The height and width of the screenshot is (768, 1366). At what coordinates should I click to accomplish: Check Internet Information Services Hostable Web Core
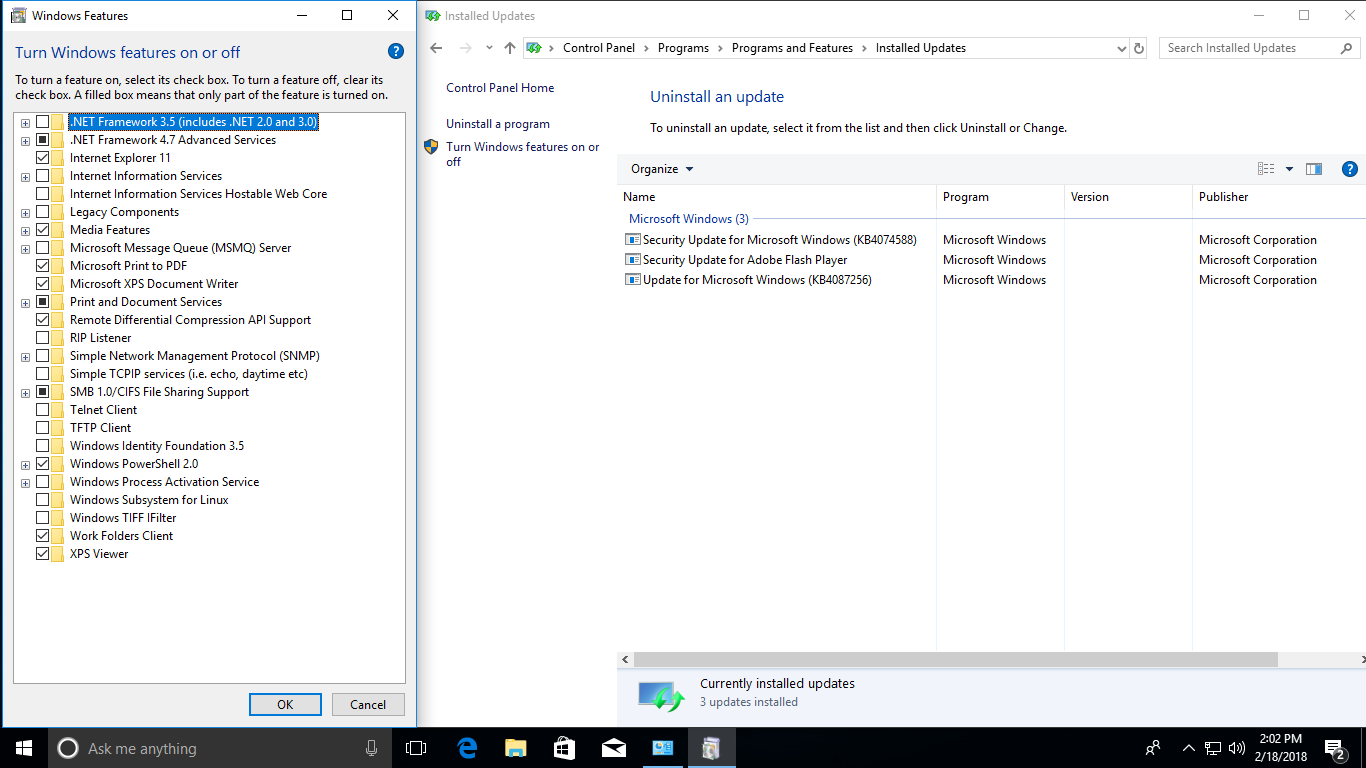click(42, 194)
